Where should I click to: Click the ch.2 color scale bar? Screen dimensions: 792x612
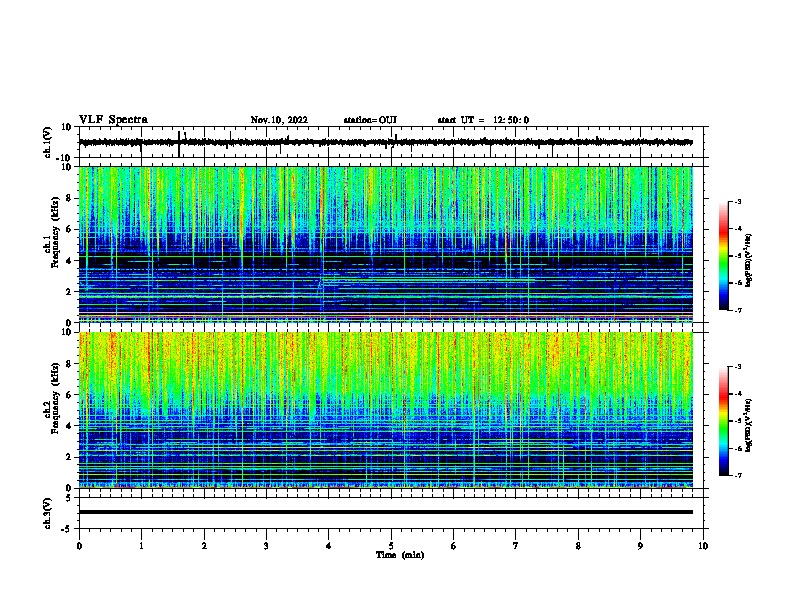[x=724, y=421]
